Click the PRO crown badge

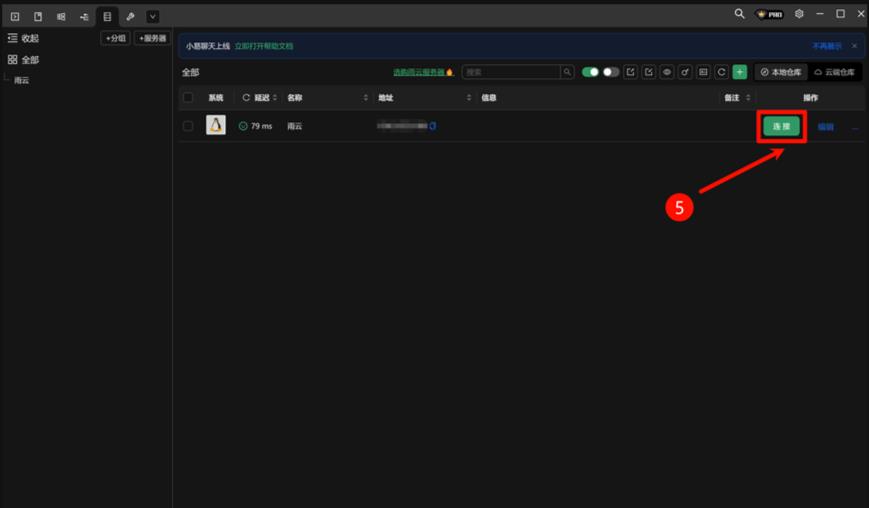(769, 14)
